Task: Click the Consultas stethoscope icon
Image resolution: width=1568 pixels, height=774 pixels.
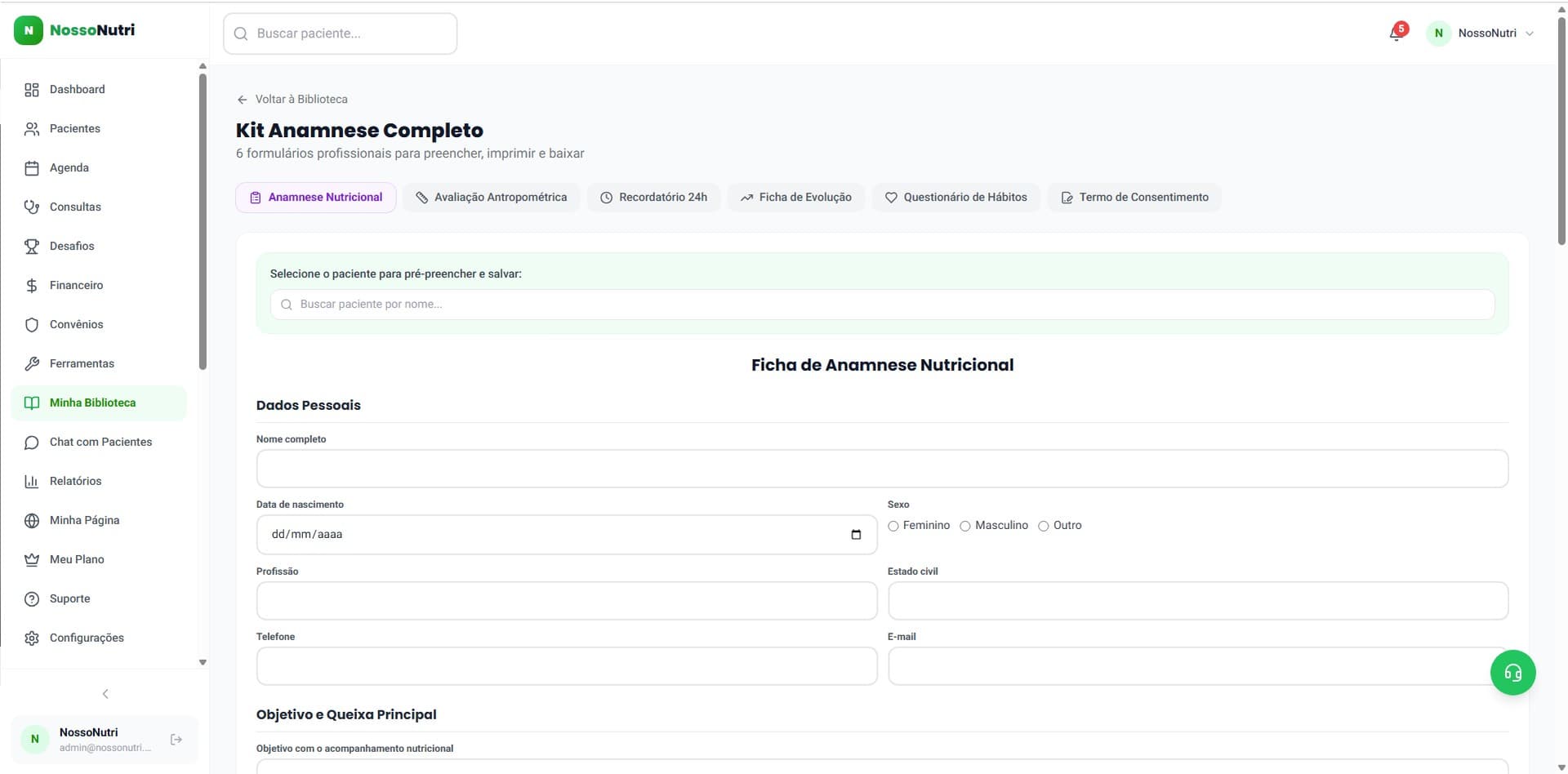Action: [32, 207]
